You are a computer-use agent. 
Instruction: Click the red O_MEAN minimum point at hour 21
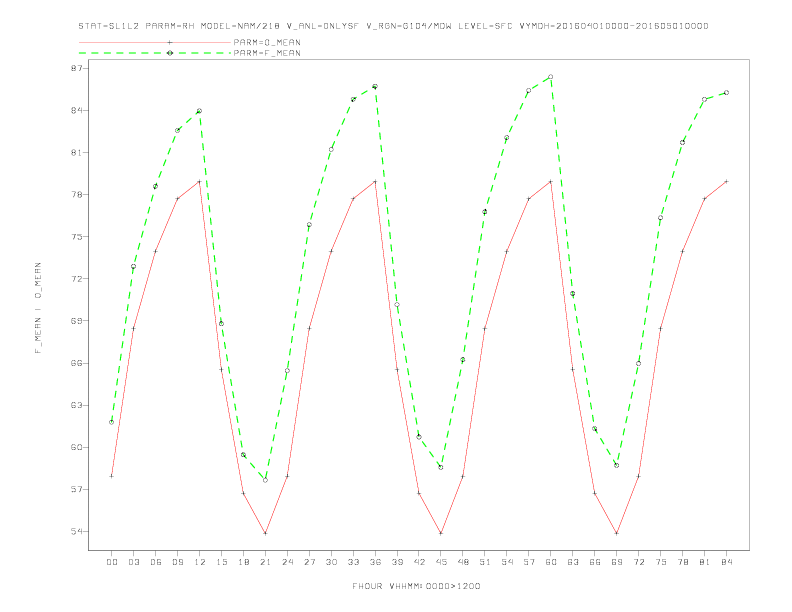click(x=265, y=533)
